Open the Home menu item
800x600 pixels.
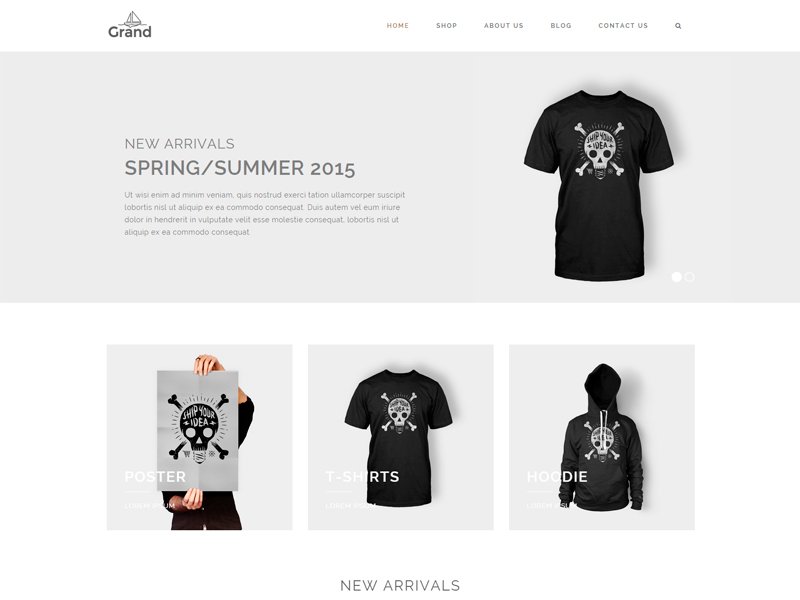point(397,26)
